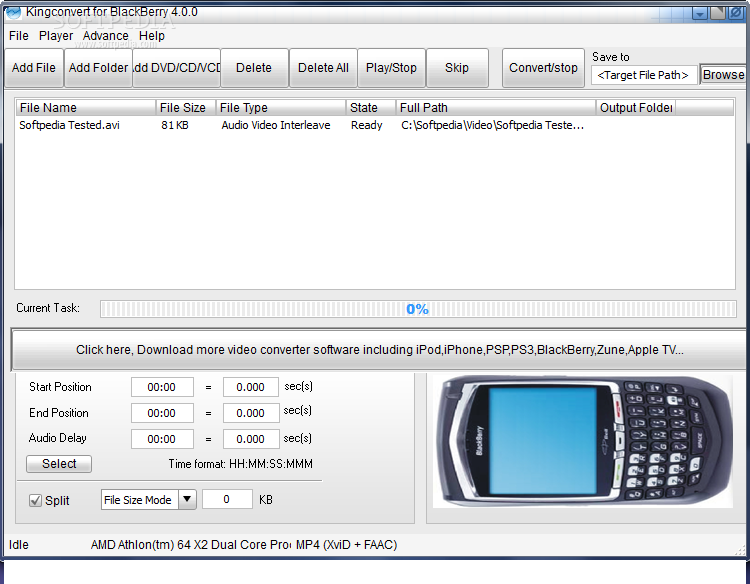Toggle the Split checkbox
This screenshot has width=750, height=584.
pos(35,500)
